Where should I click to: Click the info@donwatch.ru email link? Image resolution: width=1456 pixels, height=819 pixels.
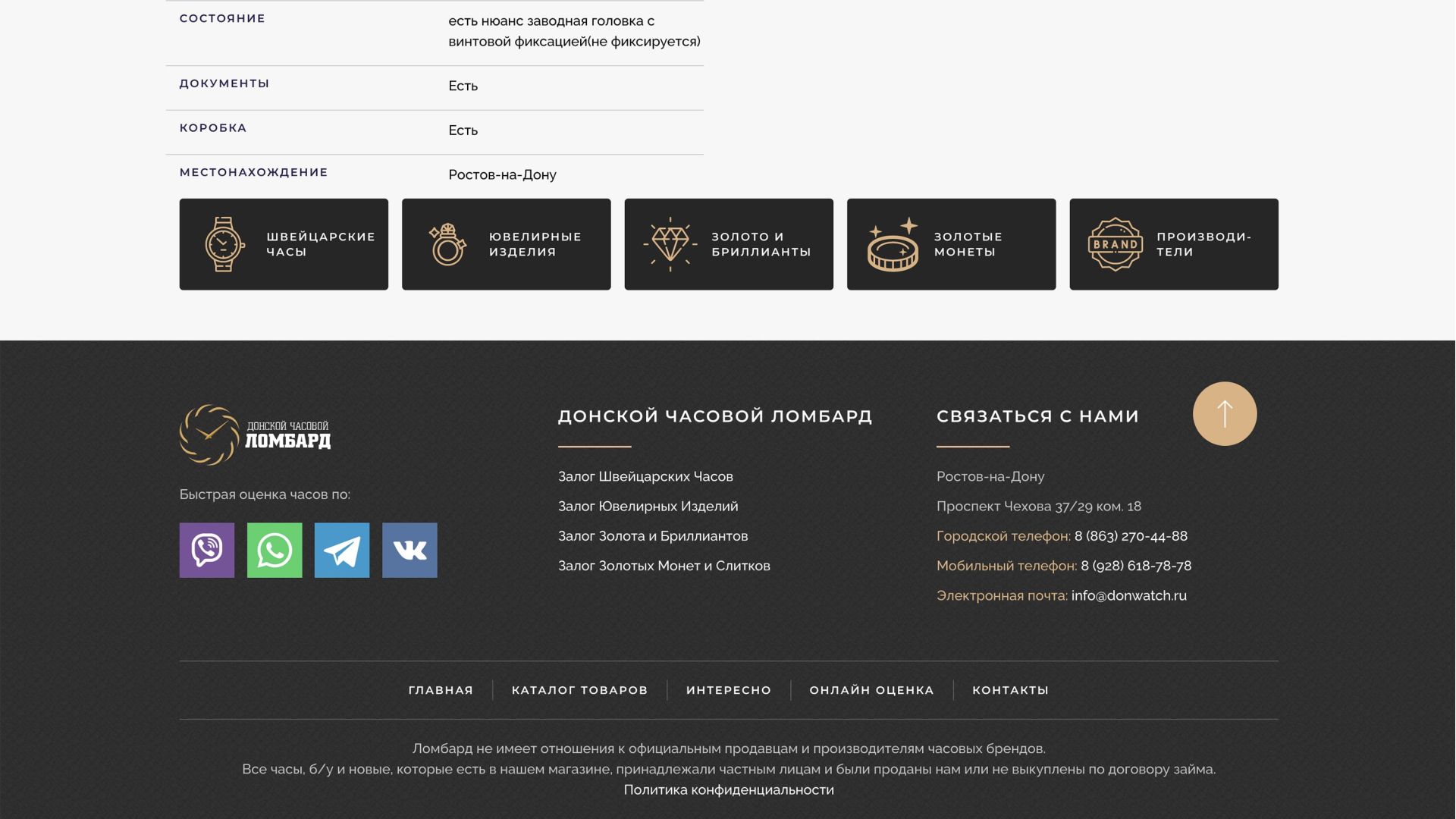[x=1128, y=595]
